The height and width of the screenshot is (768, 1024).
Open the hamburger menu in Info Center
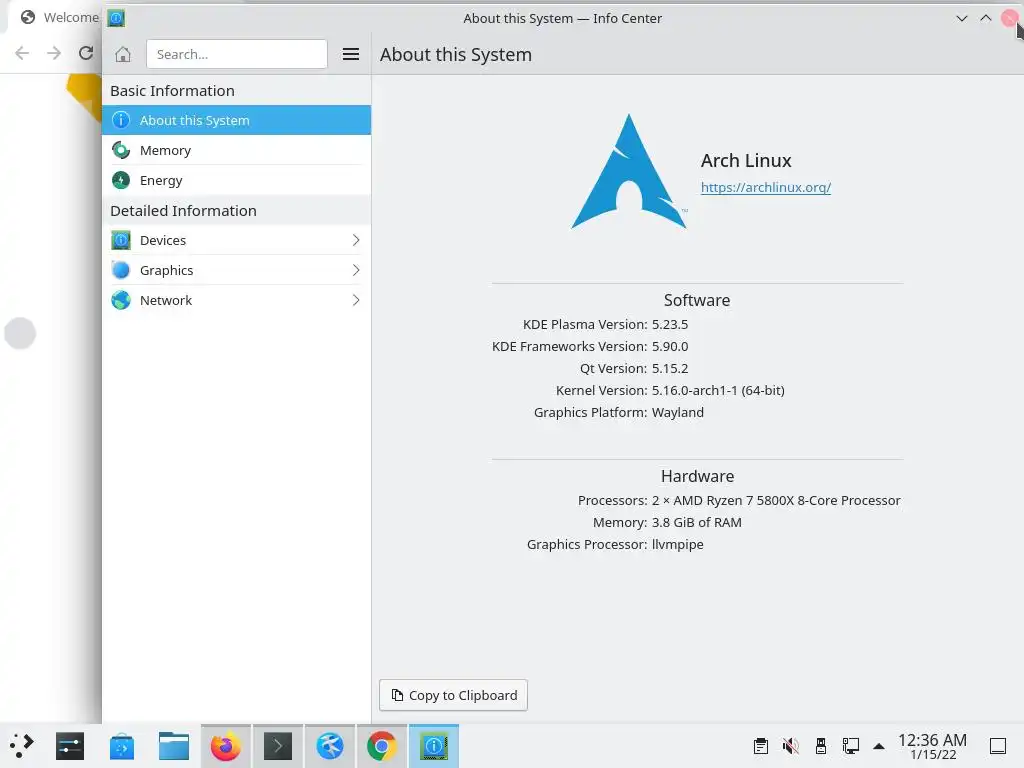pos(351,54)
